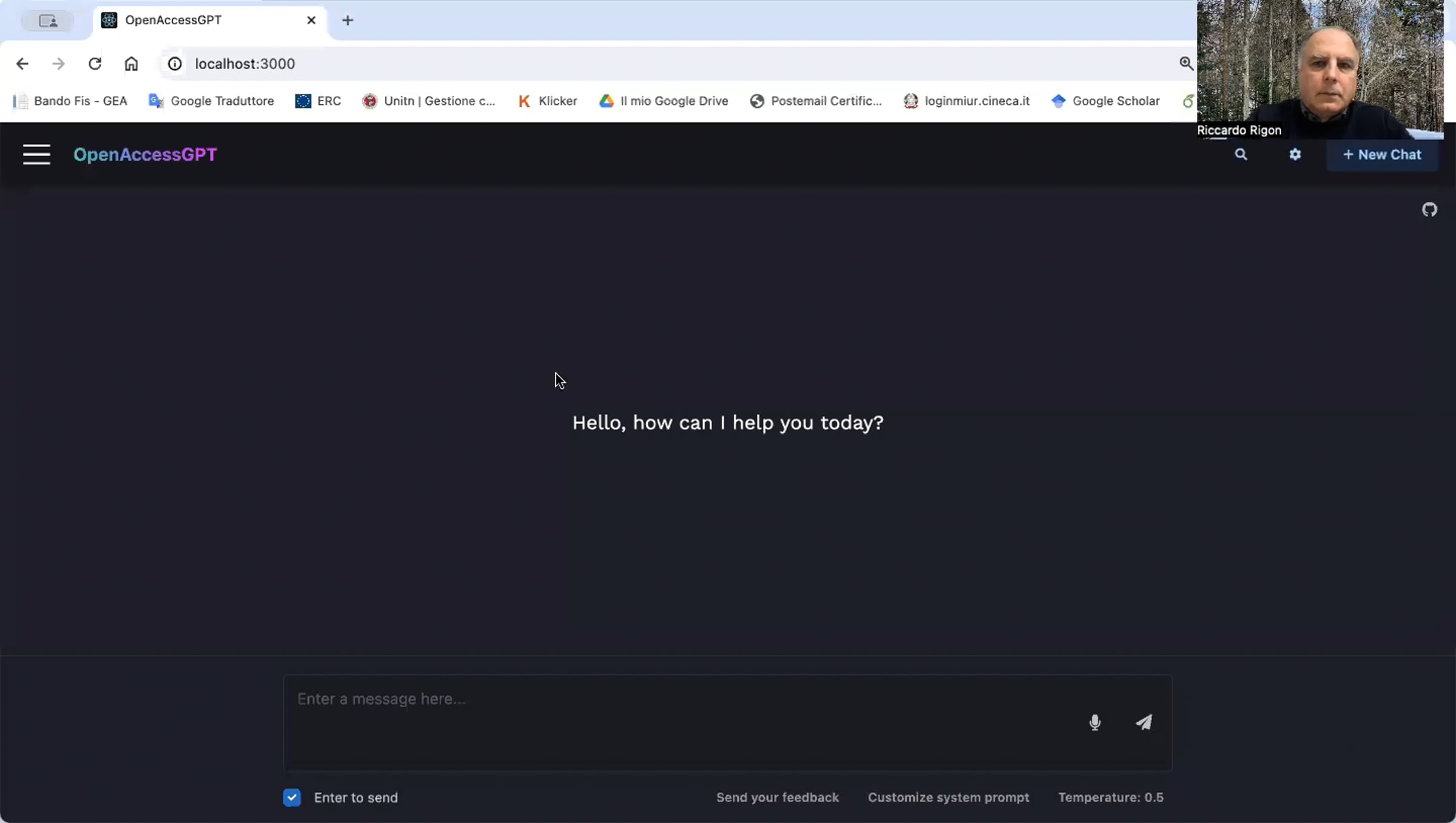Click the browser home icon

coord(131,64)
